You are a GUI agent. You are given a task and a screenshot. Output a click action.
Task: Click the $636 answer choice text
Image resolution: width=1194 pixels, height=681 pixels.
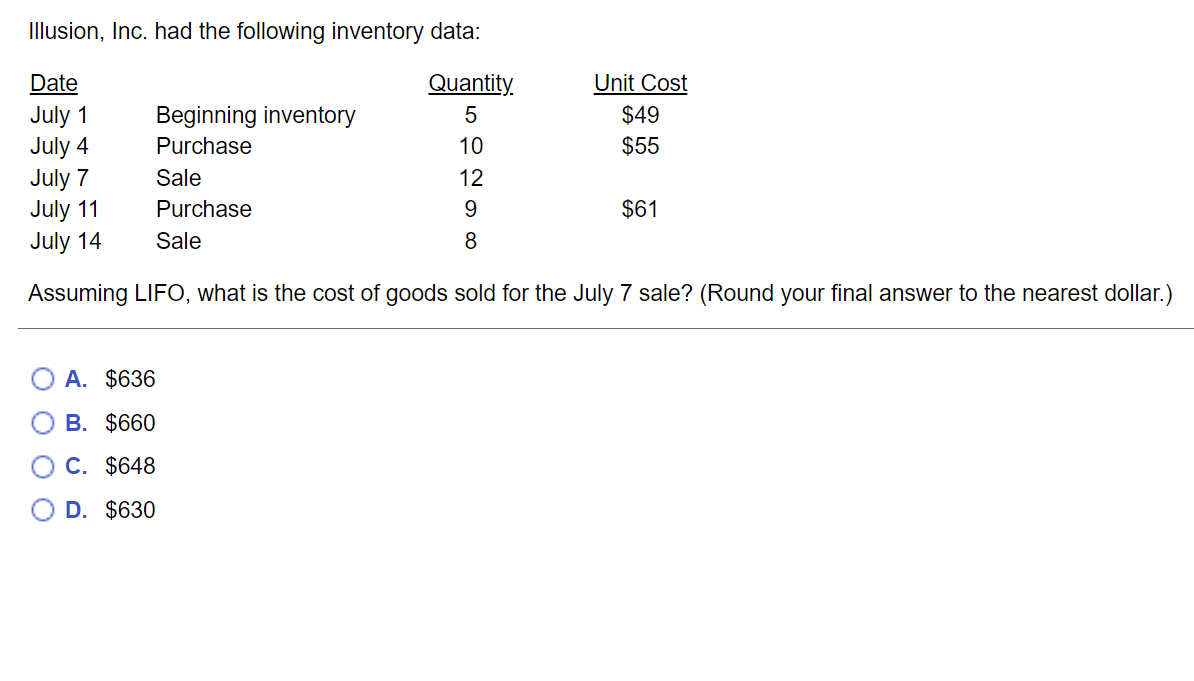[129, 379]
